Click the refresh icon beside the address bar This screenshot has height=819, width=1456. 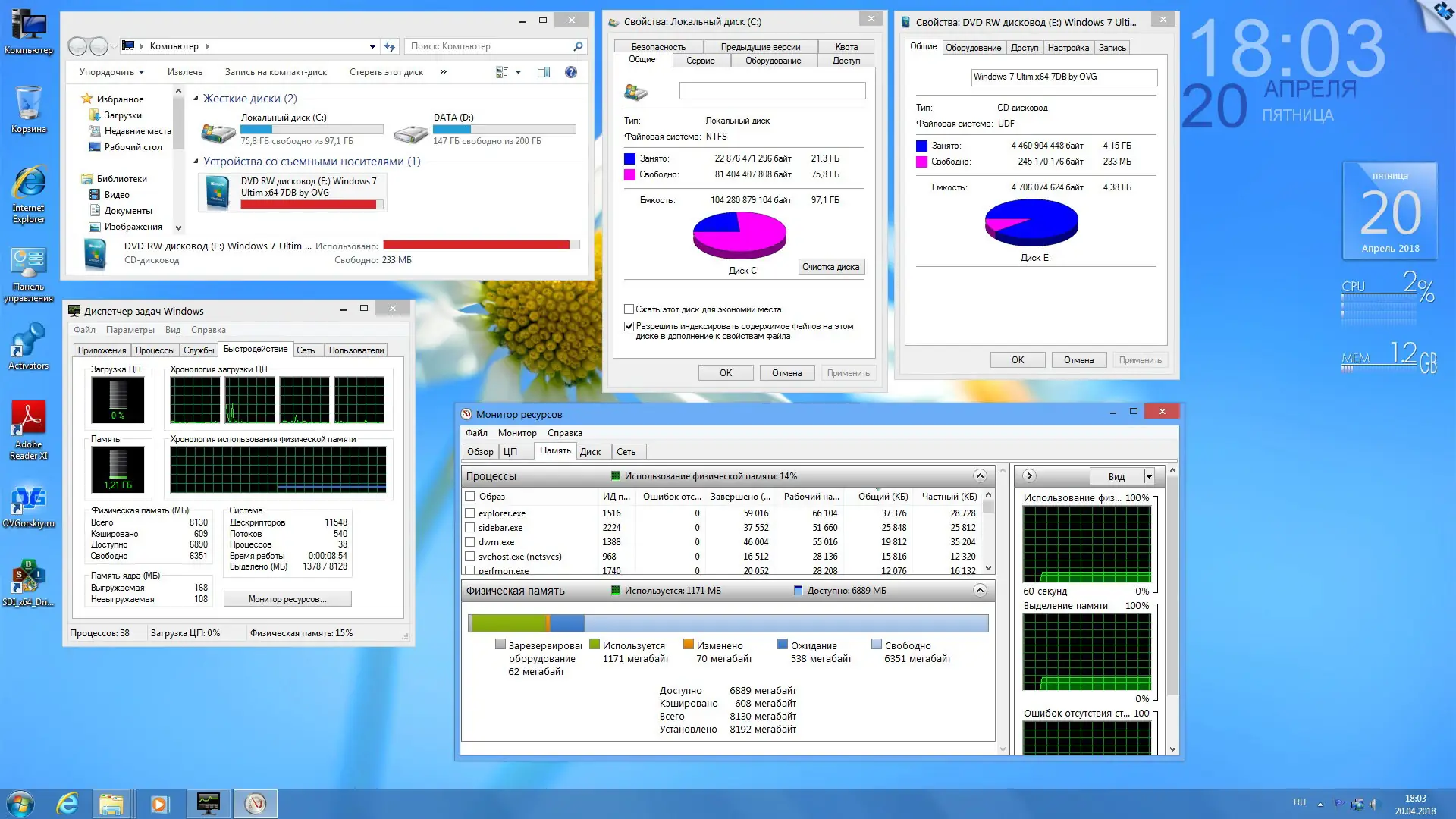pyautogui.click(x=390, y=46)
